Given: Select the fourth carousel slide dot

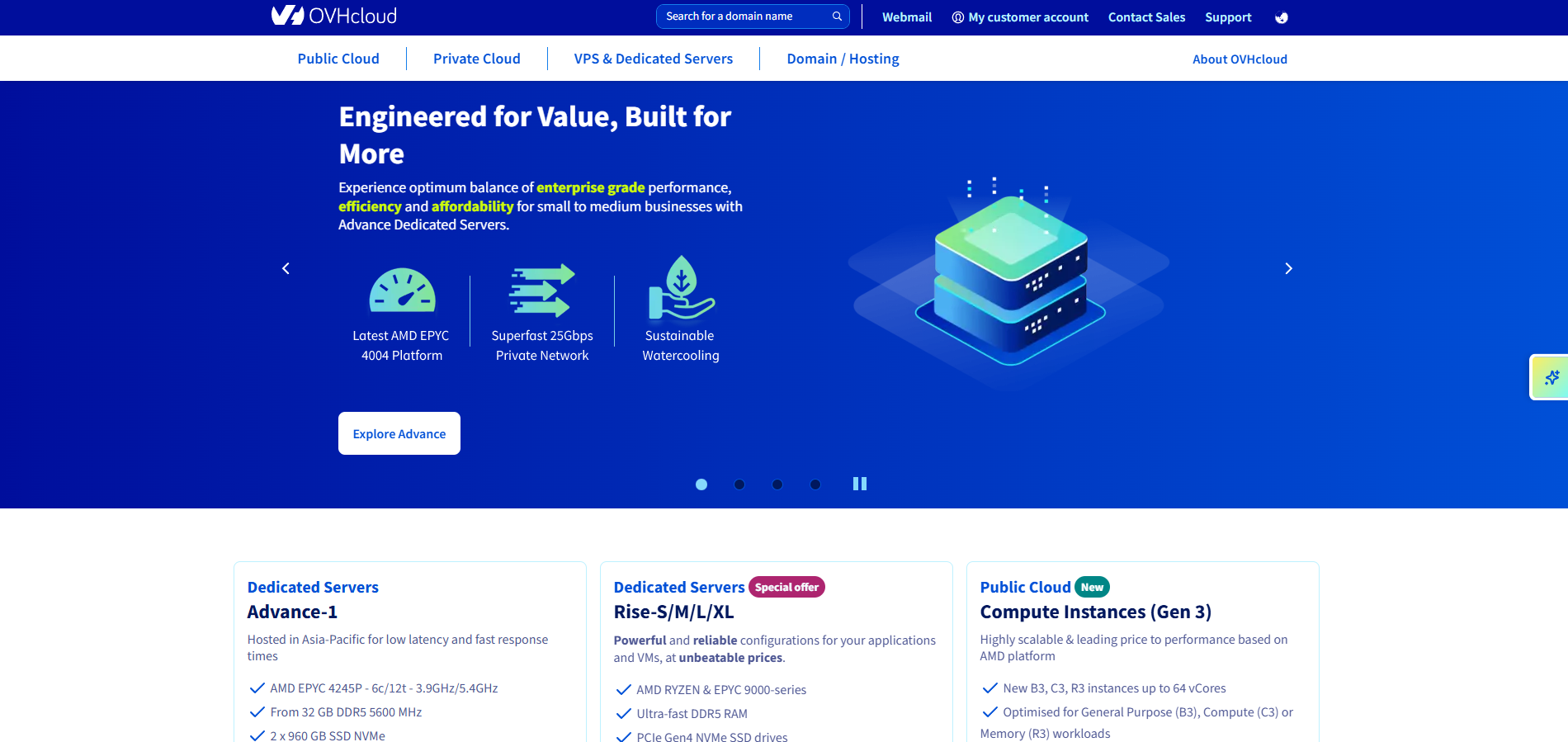Looking at the screenshot, I should pos(815,484).
